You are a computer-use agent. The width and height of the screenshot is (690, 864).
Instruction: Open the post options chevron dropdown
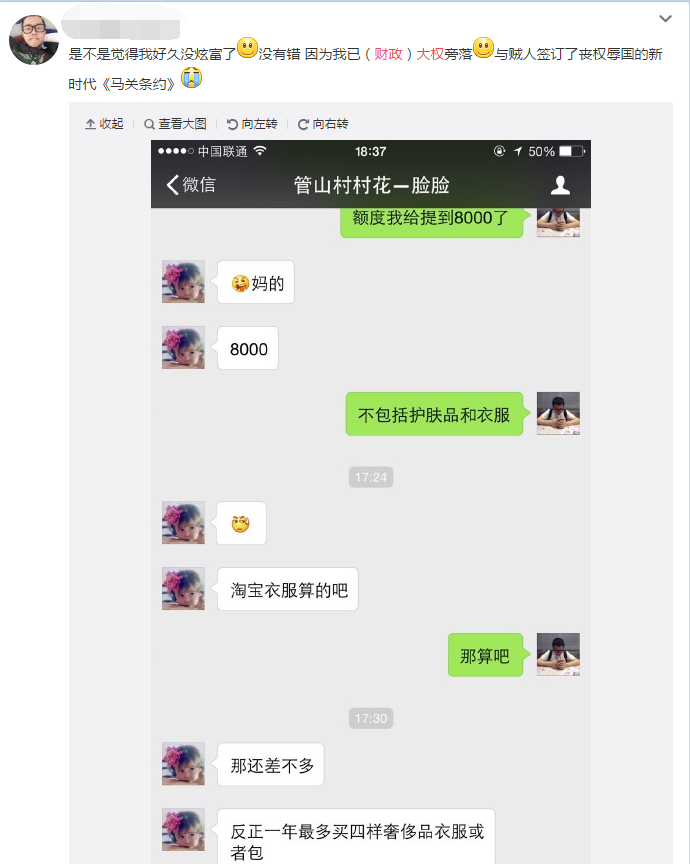tap(665, 19)
